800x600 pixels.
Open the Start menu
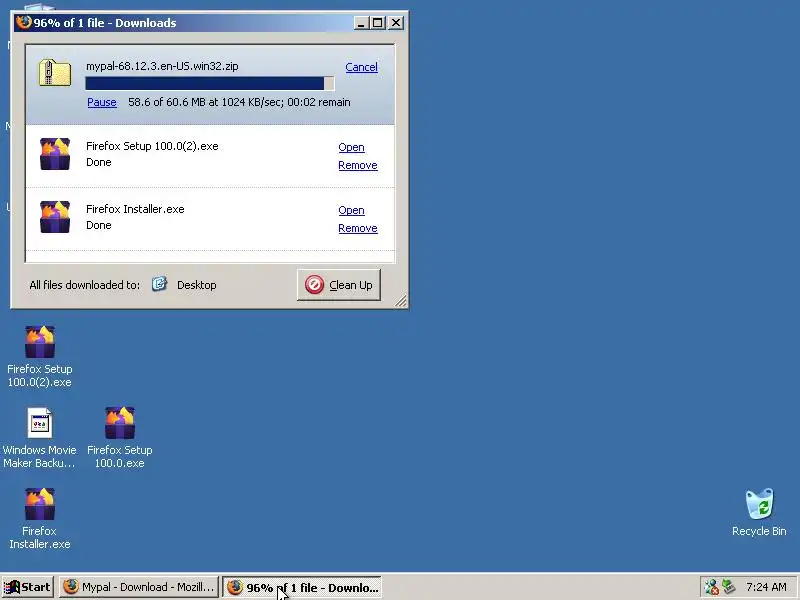point(28,587)
